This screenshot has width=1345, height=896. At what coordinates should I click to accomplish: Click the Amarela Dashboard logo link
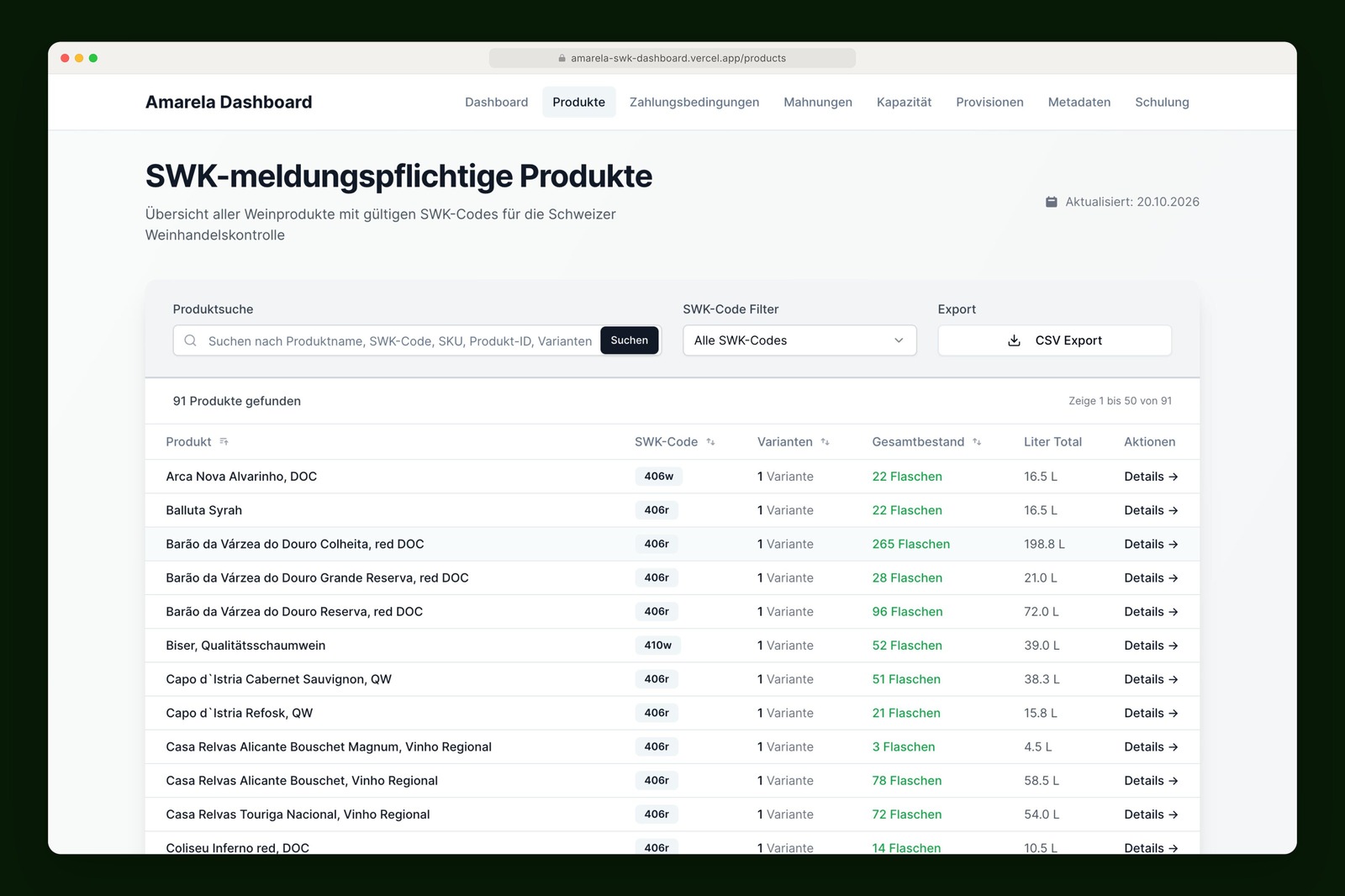[x=229, y=102]
